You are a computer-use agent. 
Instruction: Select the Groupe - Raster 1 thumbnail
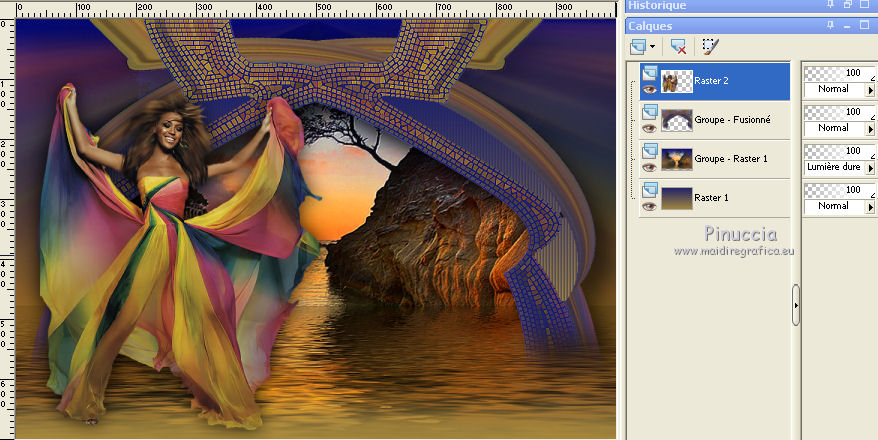(x=676, y=160)
